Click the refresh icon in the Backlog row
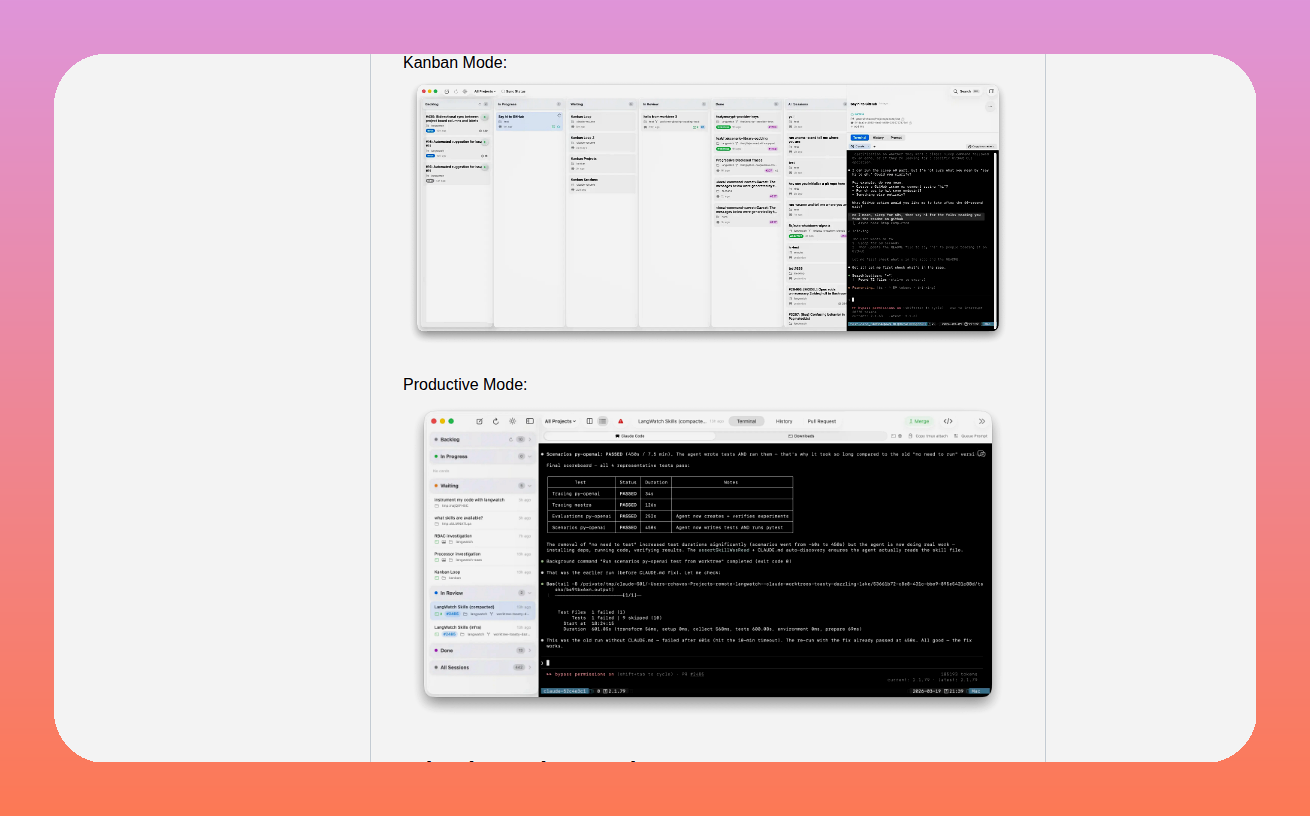The width and height of the screenshot is (1310, 816). point(510,439)
